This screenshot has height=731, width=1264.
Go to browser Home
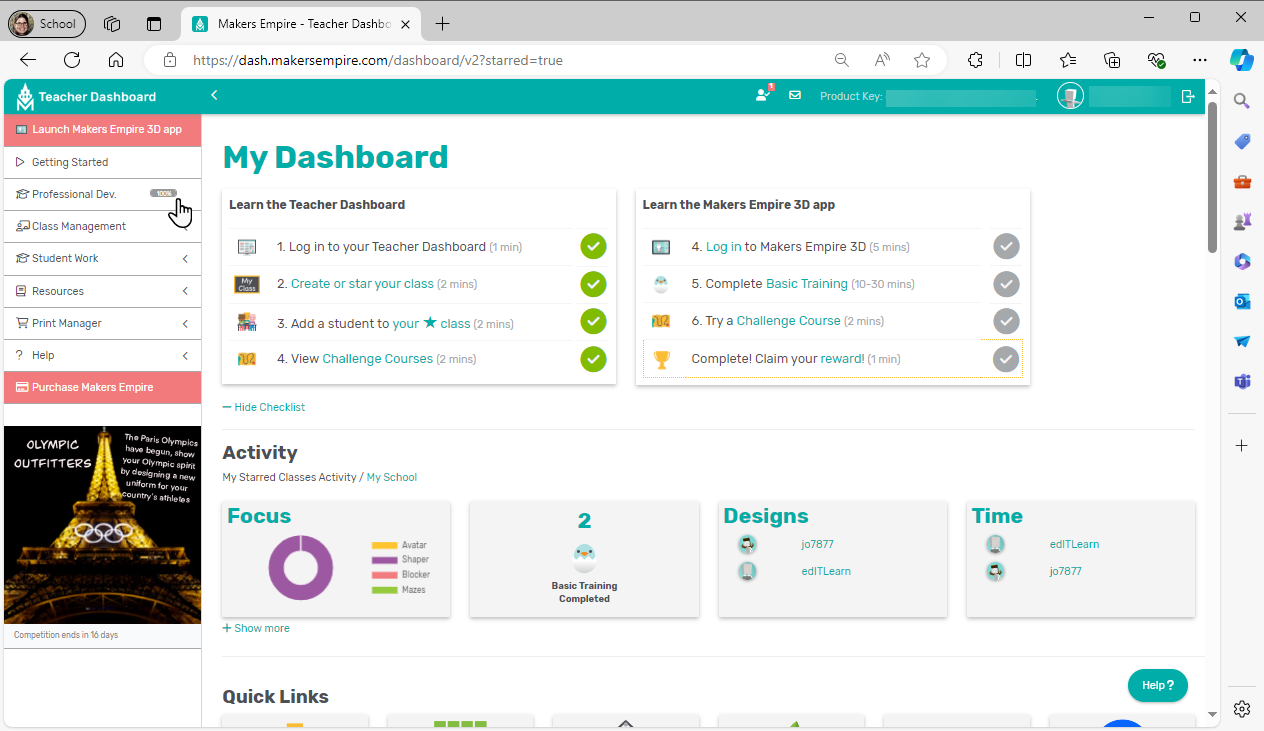pyautogui.click(x=116, y=60)
